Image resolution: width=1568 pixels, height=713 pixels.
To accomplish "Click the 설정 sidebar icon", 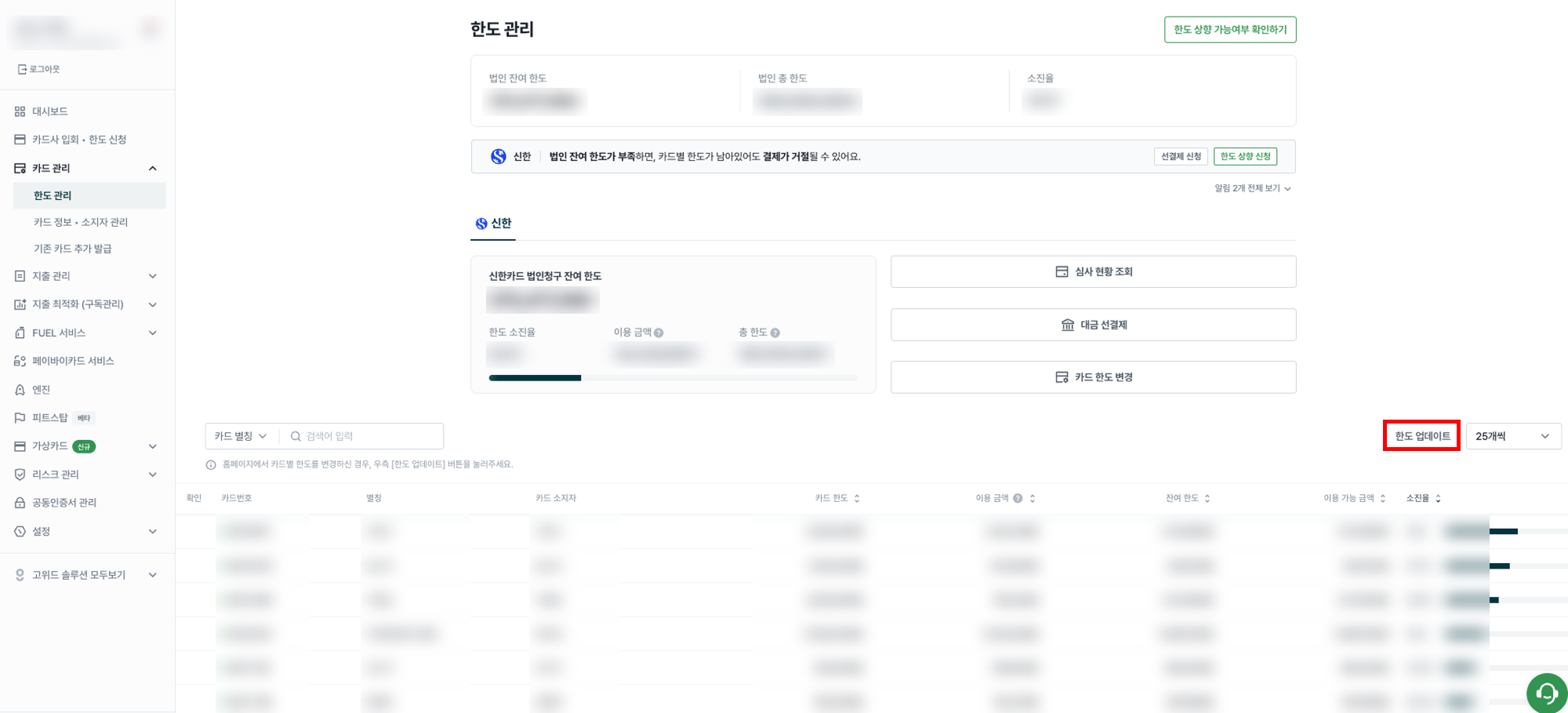I will point(20,531).
